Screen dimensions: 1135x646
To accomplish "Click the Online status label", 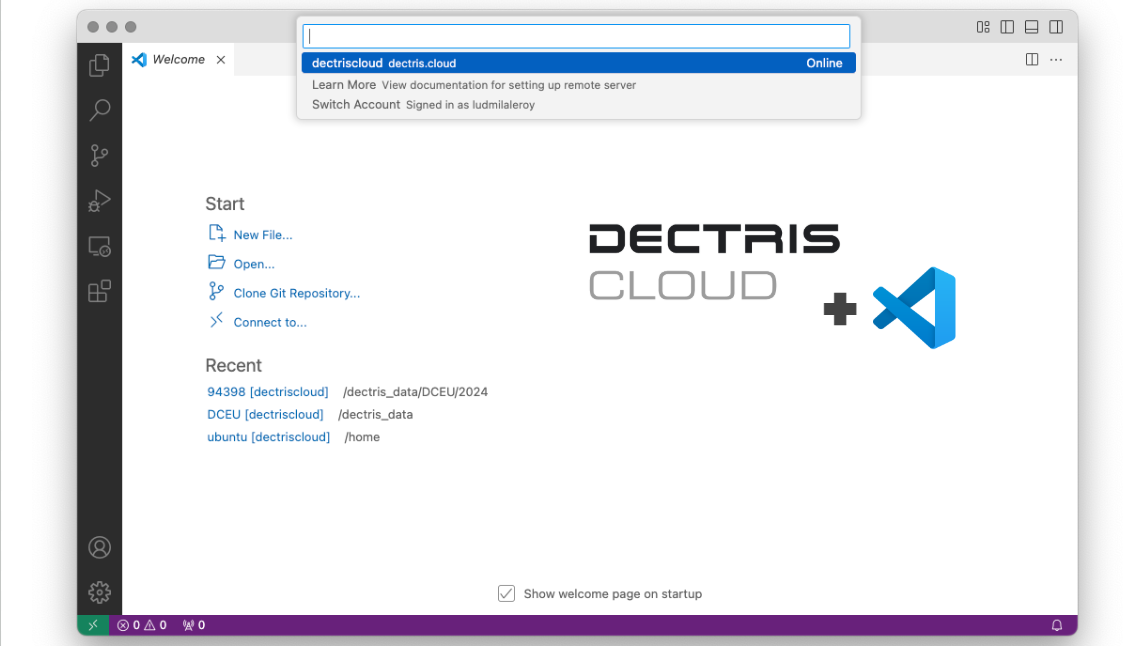I will (x=824, y=63).
